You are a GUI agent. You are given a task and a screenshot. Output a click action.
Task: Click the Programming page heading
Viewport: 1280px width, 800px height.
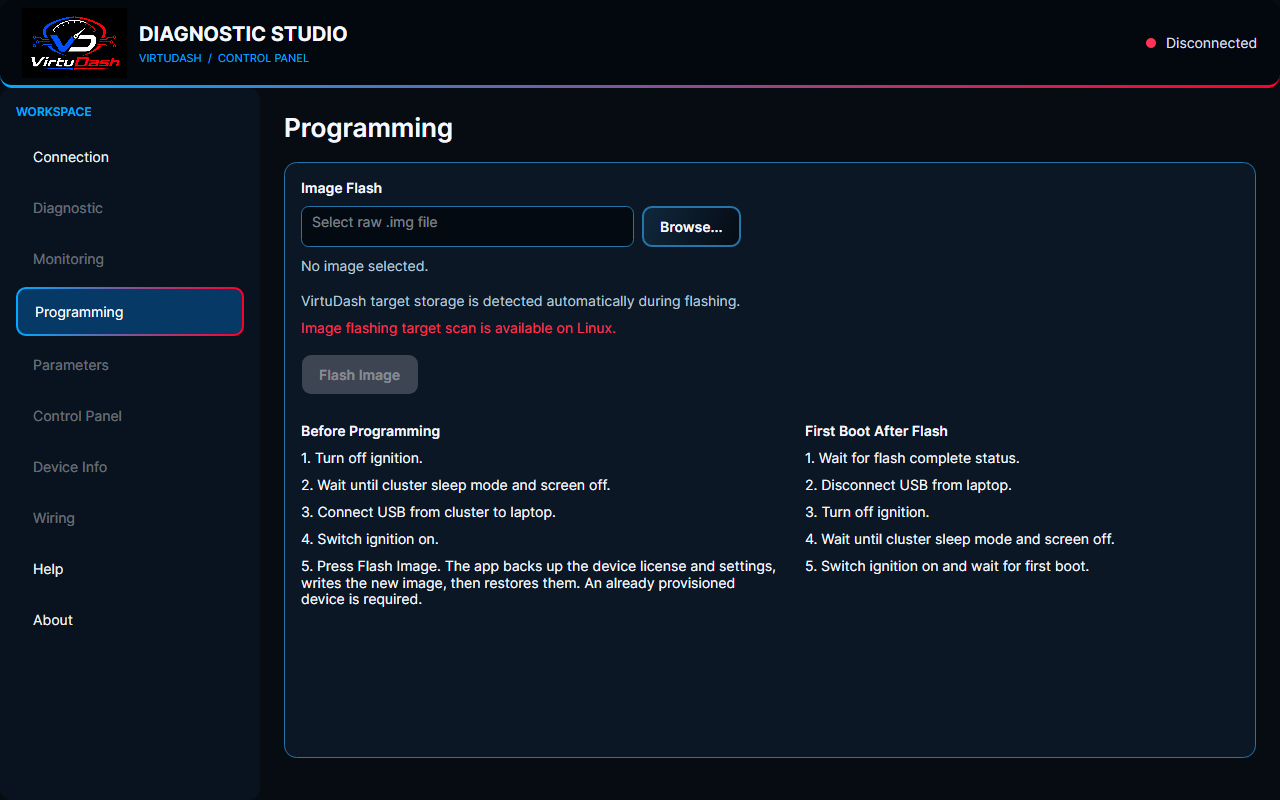click(368, 128)
